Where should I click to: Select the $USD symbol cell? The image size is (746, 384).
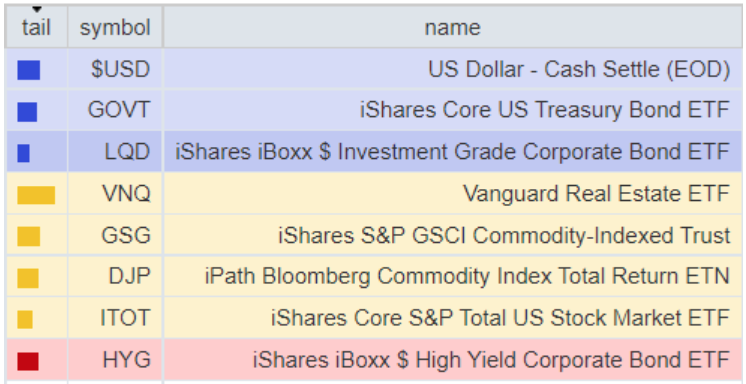[x=115, y=69]
